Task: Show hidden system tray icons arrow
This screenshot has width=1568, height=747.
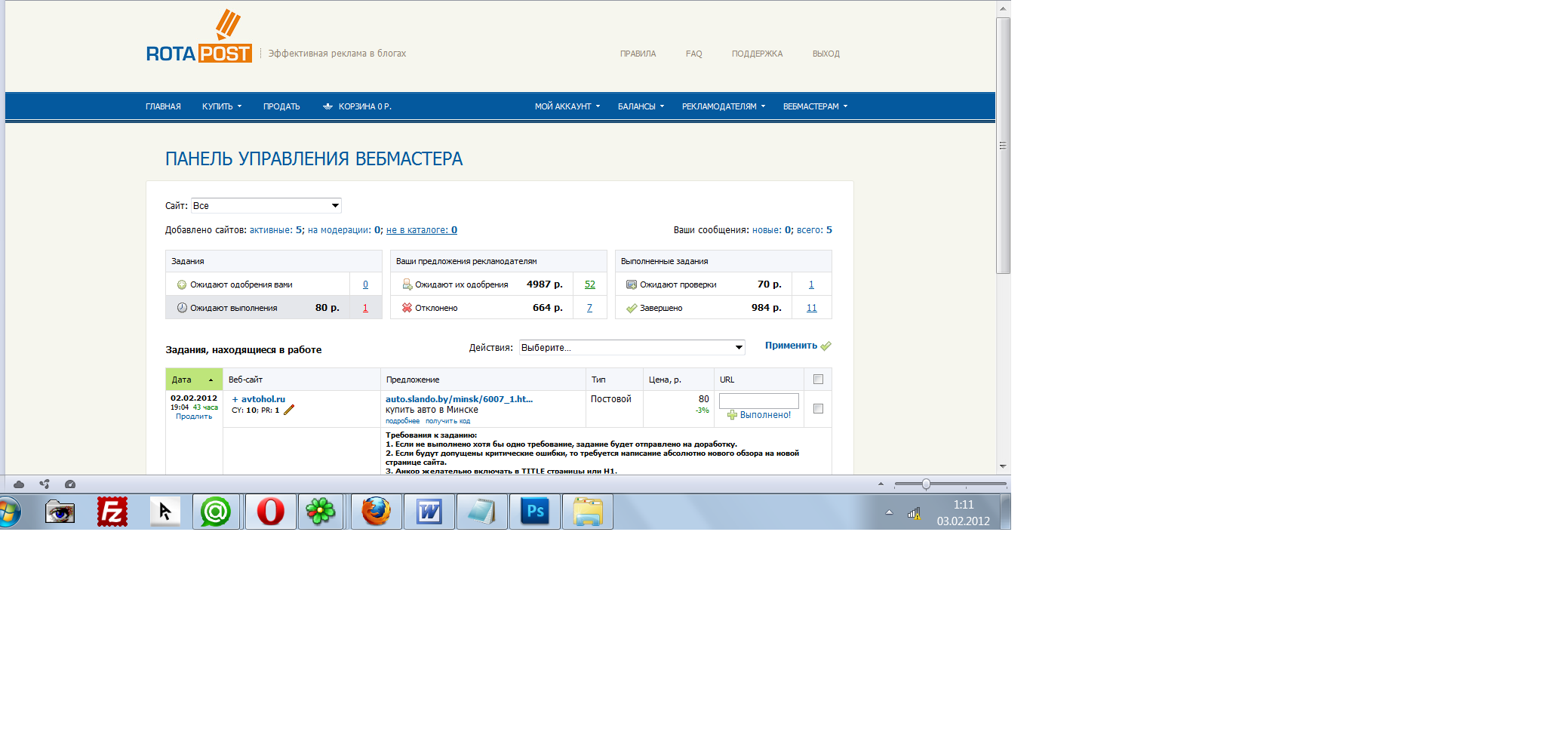Action: point(889,512)
